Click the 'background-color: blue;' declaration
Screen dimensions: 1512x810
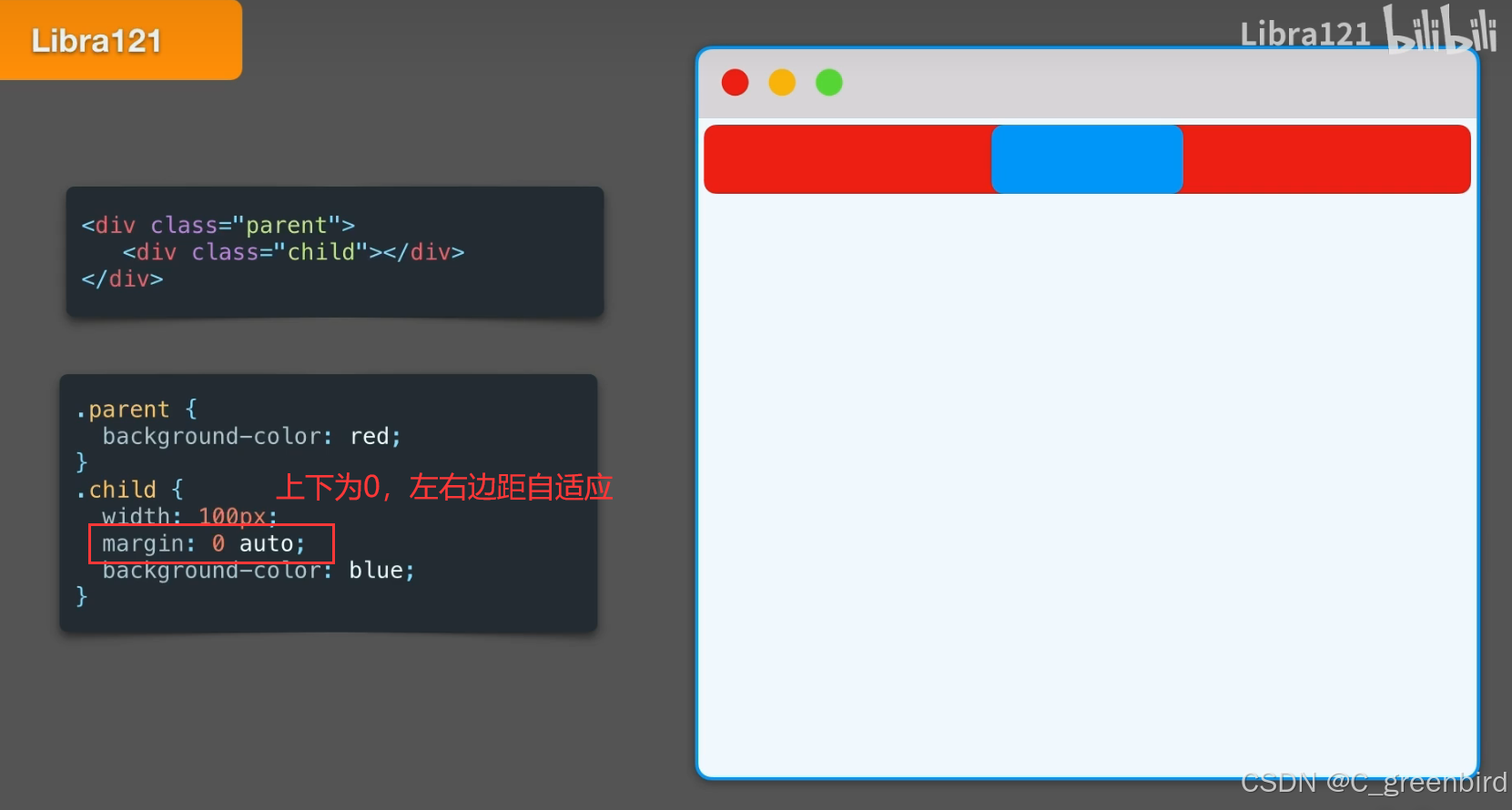click(x=259, y=571)
